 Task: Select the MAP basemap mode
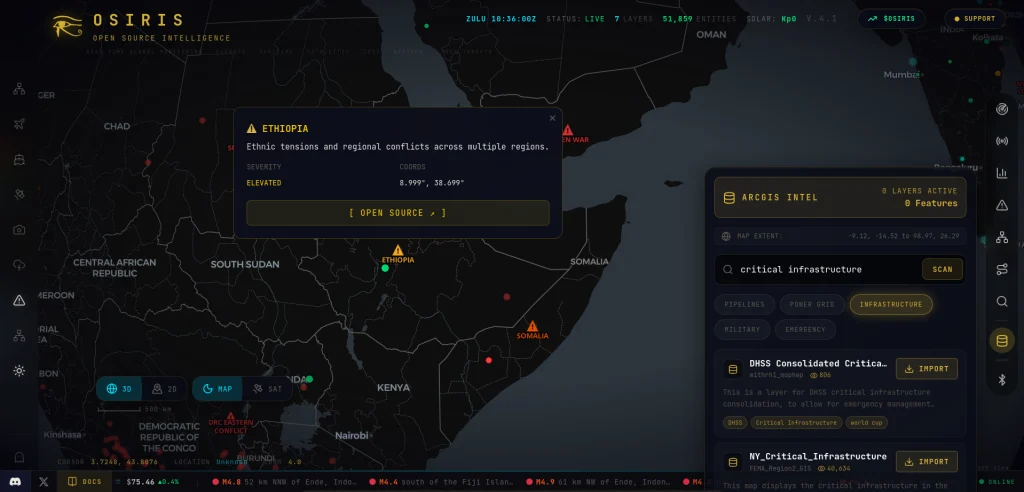pos(217,389)
